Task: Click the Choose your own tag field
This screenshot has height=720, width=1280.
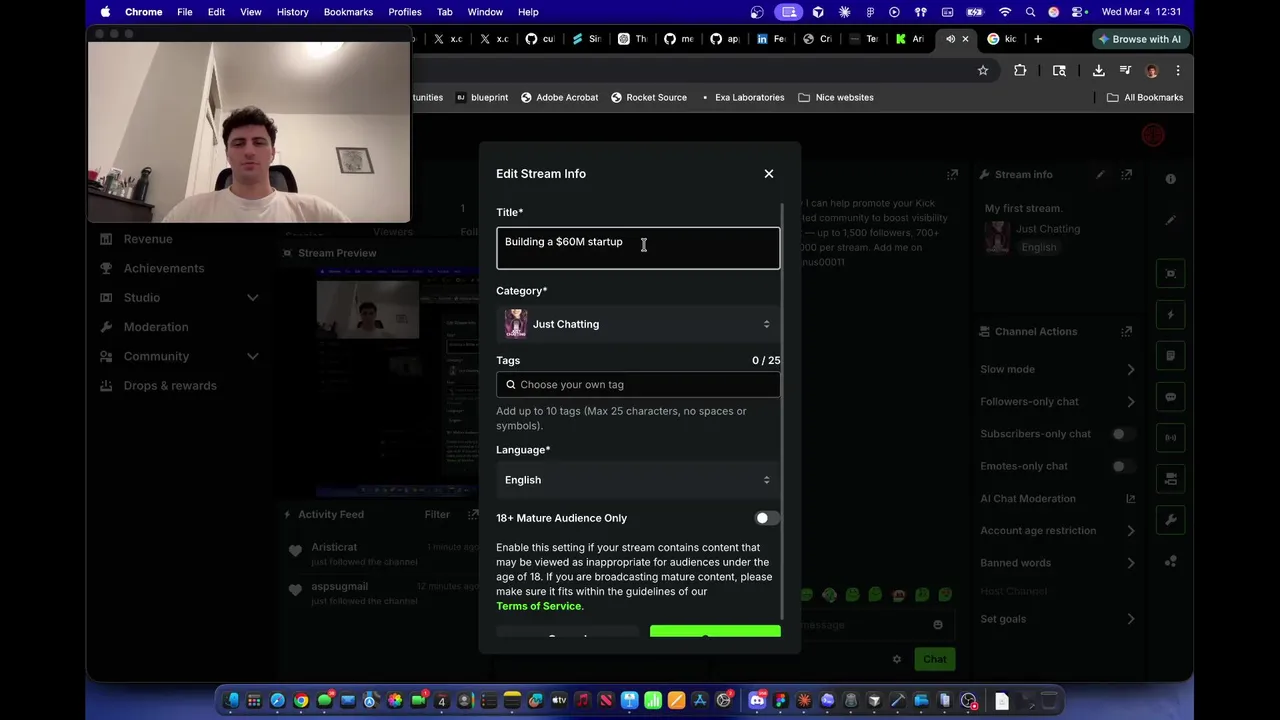Action: coord(638,385)
